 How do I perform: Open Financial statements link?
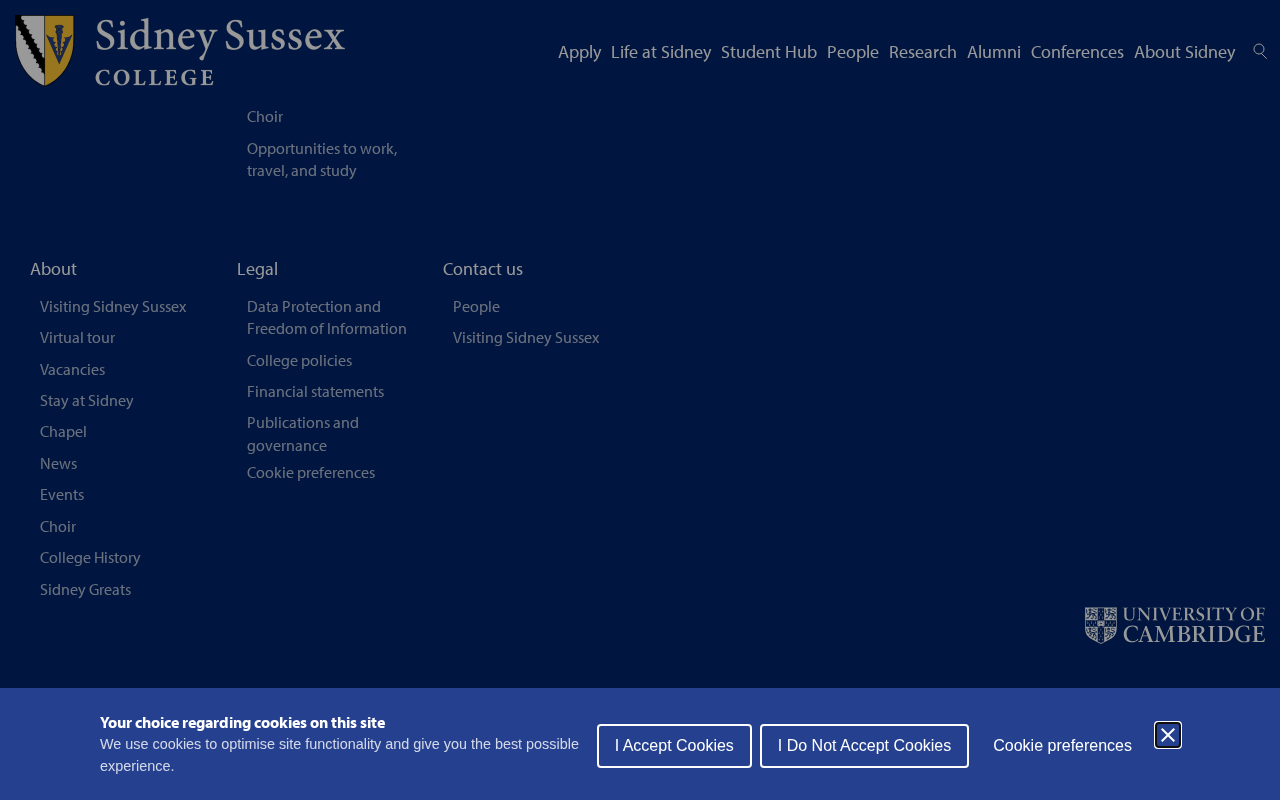click(315, 392)
